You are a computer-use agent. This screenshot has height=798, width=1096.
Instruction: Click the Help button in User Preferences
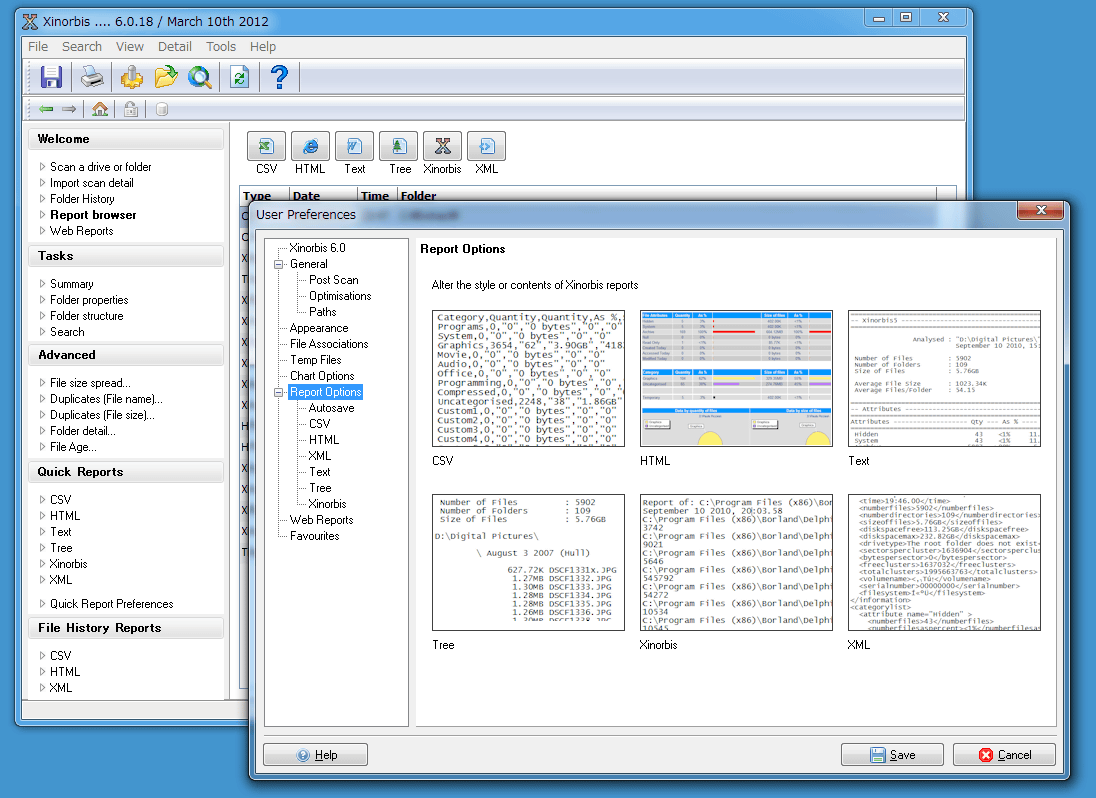point(315,755)
